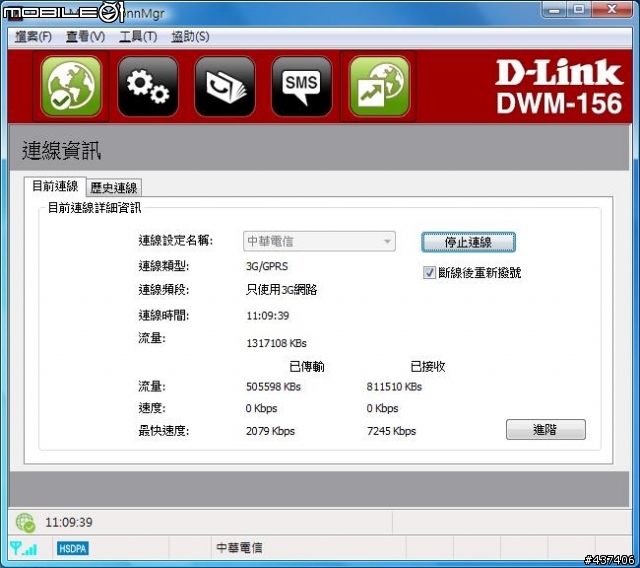Open the phonebook contacts icon

[225, 86]
